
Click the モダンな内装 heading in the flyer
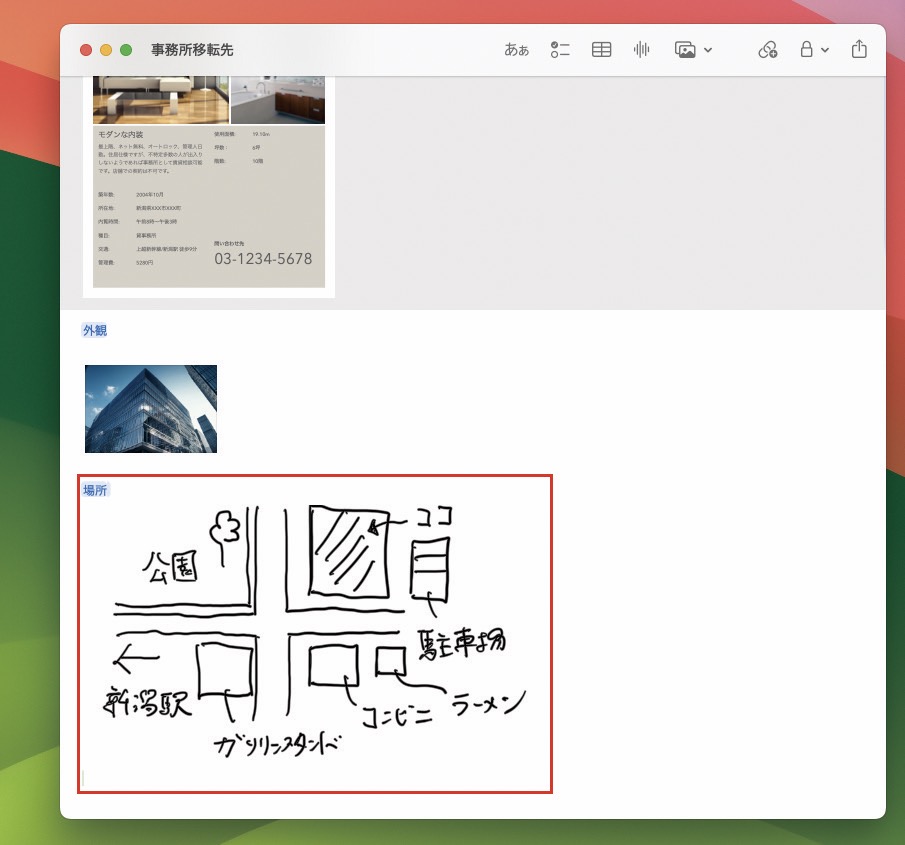click(x=121, y=134)
